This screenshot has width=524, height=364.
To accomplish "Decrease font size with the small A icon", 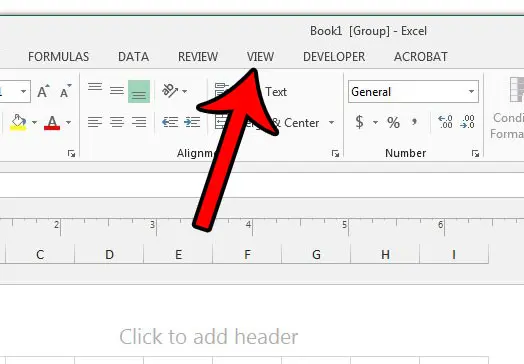I will (66, 91).
